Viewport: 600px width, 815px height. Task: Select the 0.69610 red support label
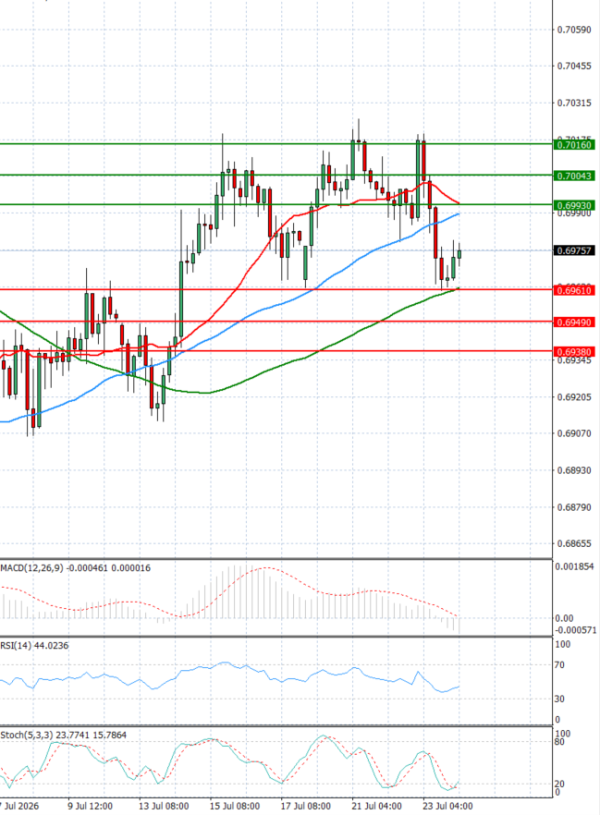574,291
